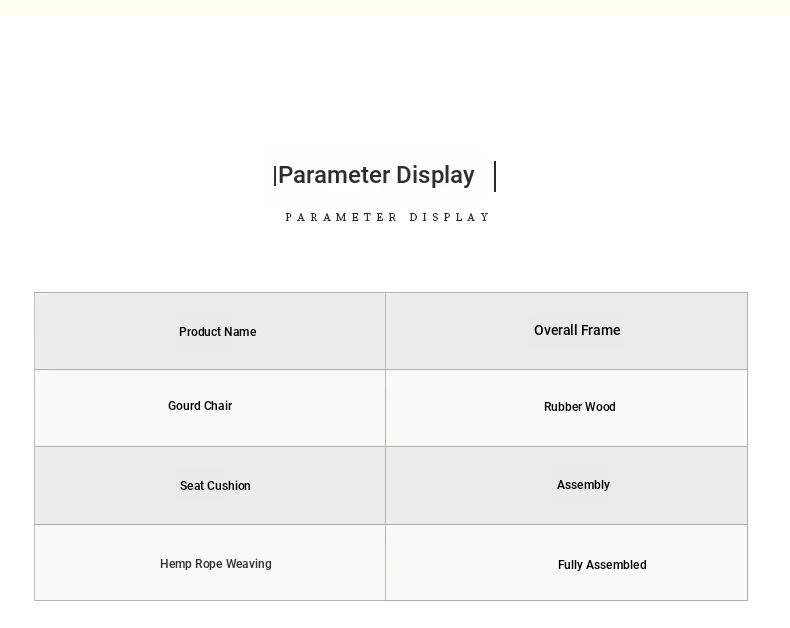Click the spaced-out PARAMETER subtitle word
The height and width of the screenshot is (628, 790).
point(341,217)
